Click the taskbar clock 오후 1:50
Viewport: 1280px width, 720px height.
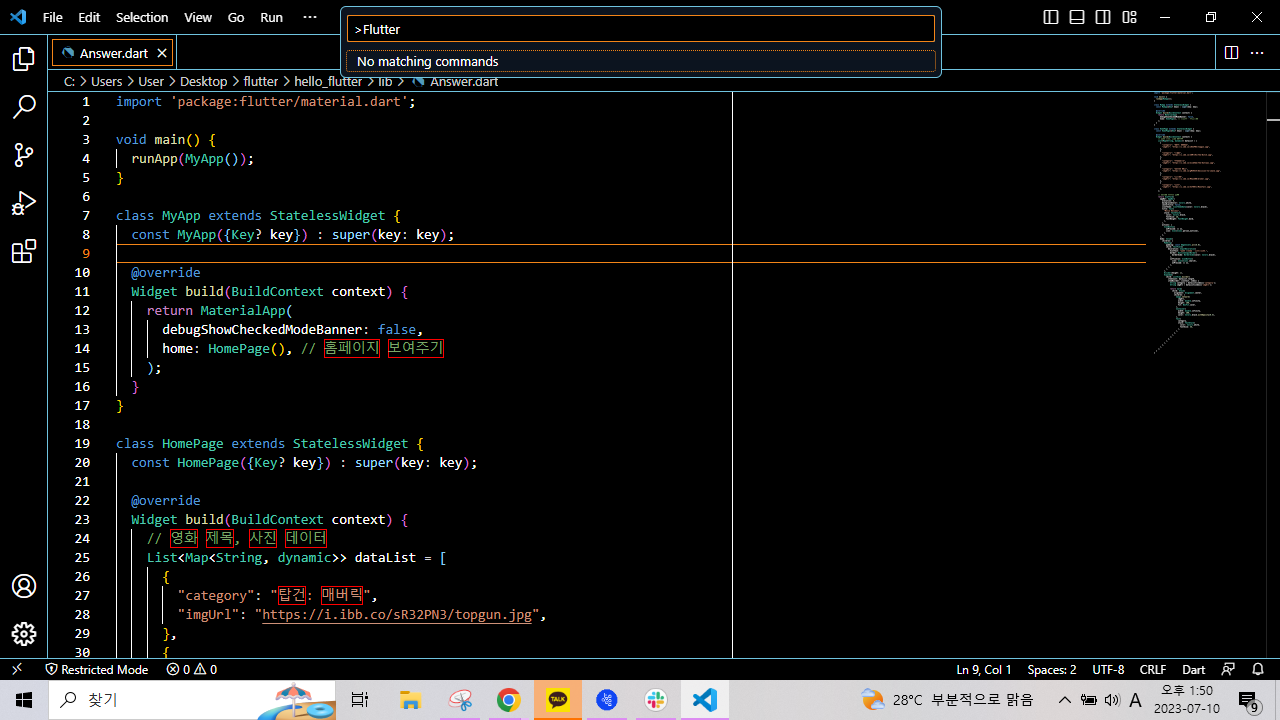pyautogui.click(x=1187, y=700)
